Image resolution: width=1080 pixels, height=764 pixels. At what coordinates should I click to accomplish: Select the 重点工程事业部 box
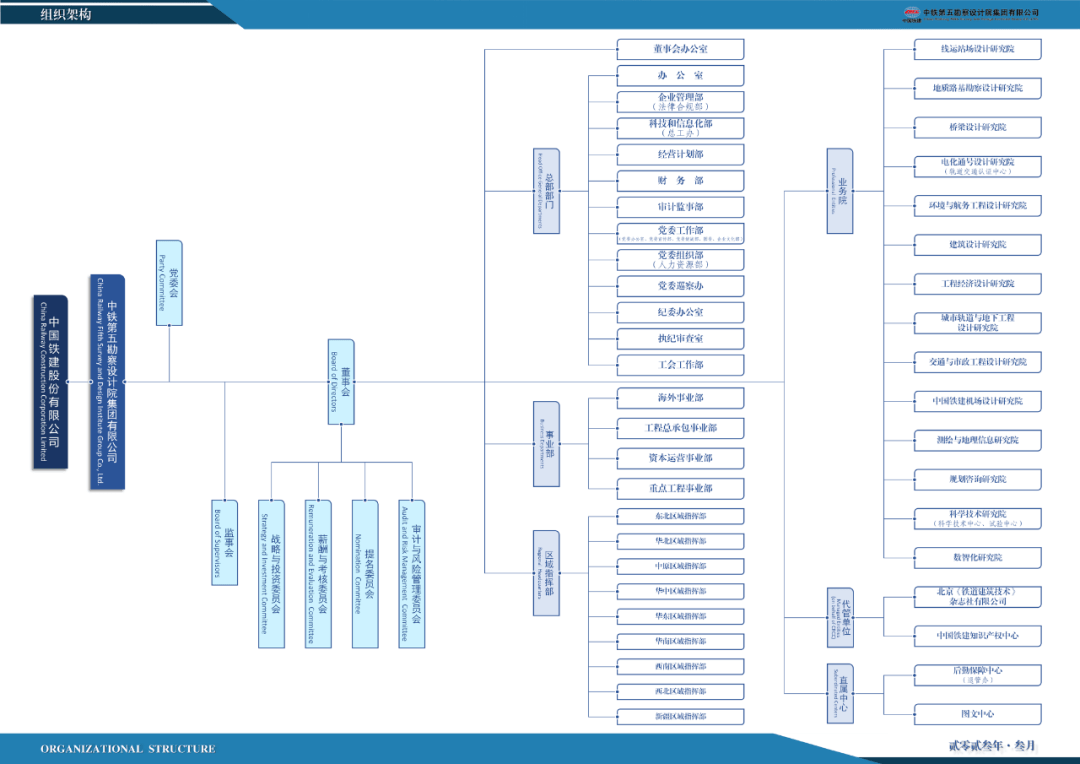pyautogui.click(x=681, y=488)
